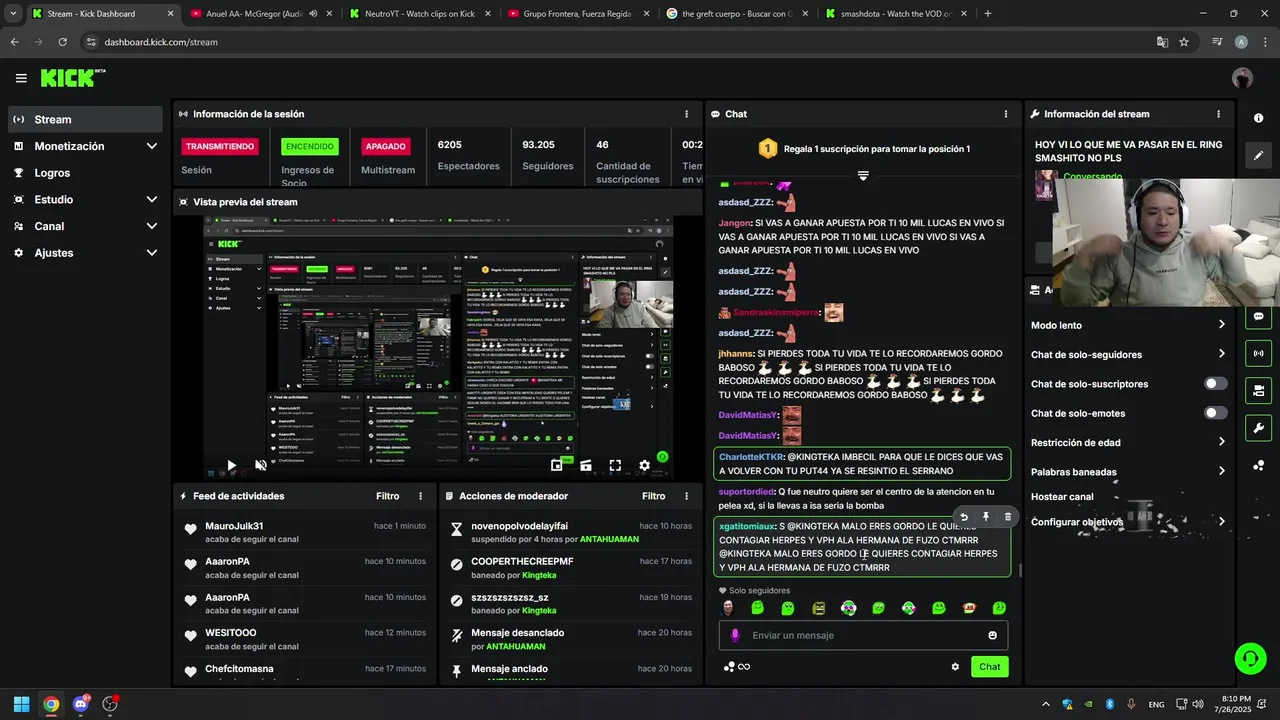Reply to xgatitomiaux's chat message
The image size is (1280, 720).
click(964, 517)
